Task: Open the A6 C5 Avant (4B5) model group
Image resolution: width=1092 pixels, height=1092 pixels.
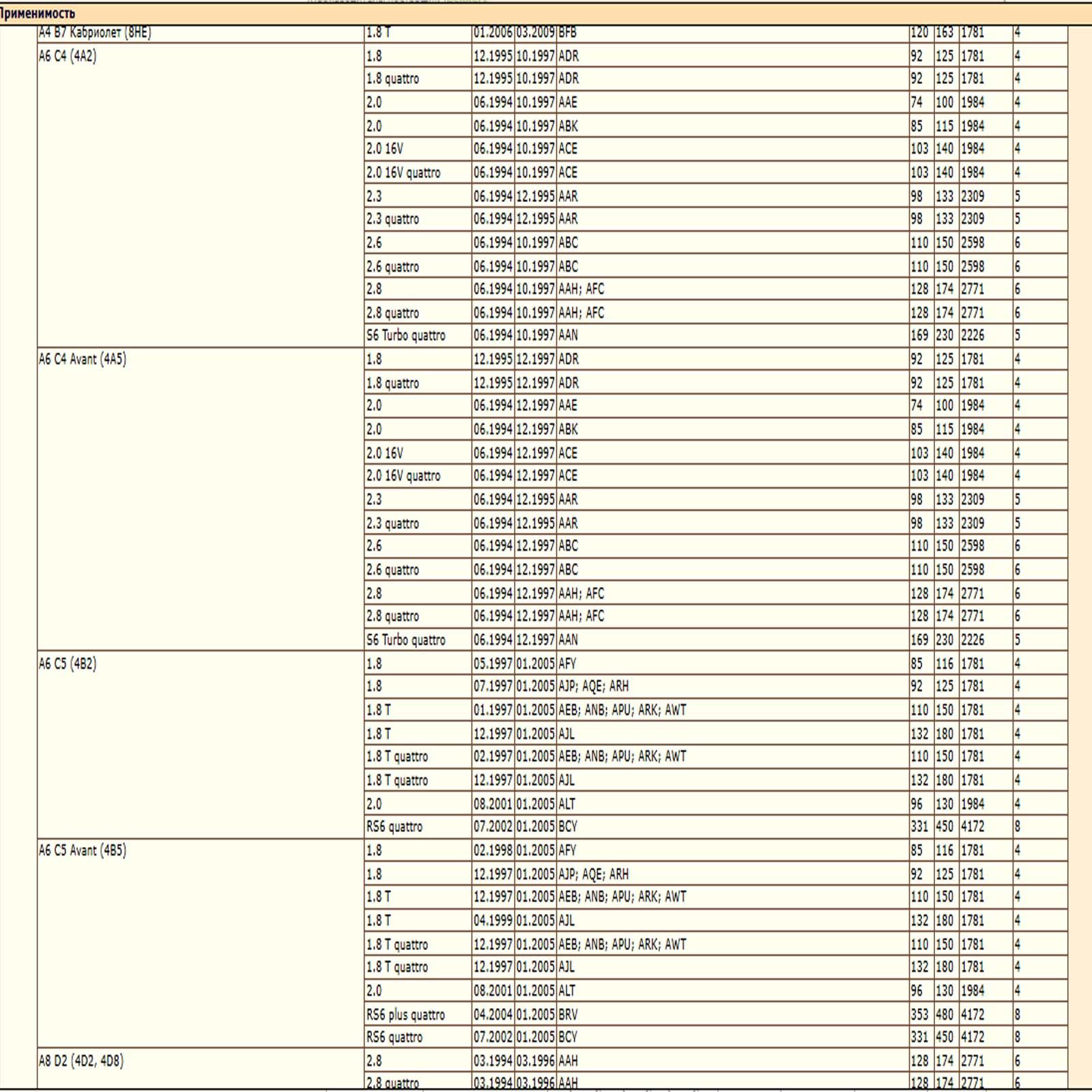Action: [x=83, y=850]
